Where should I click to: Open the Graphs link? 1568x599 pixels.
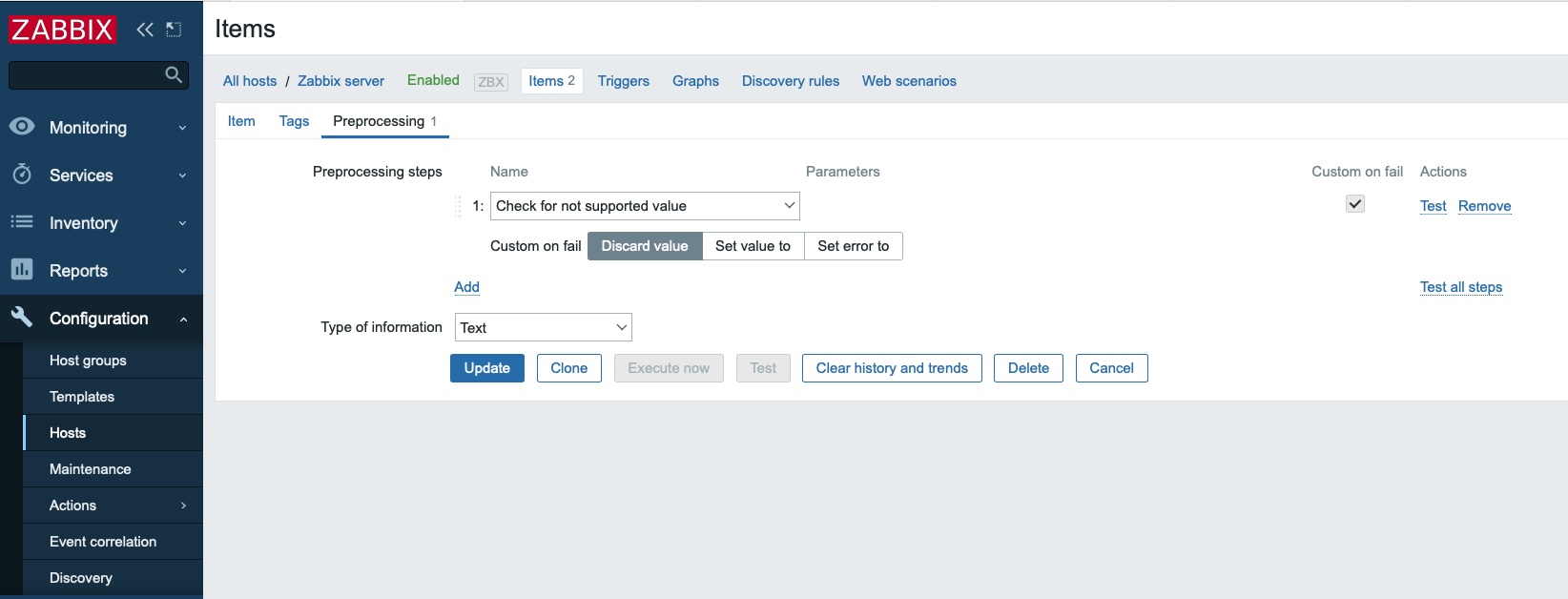click(696, 81)
